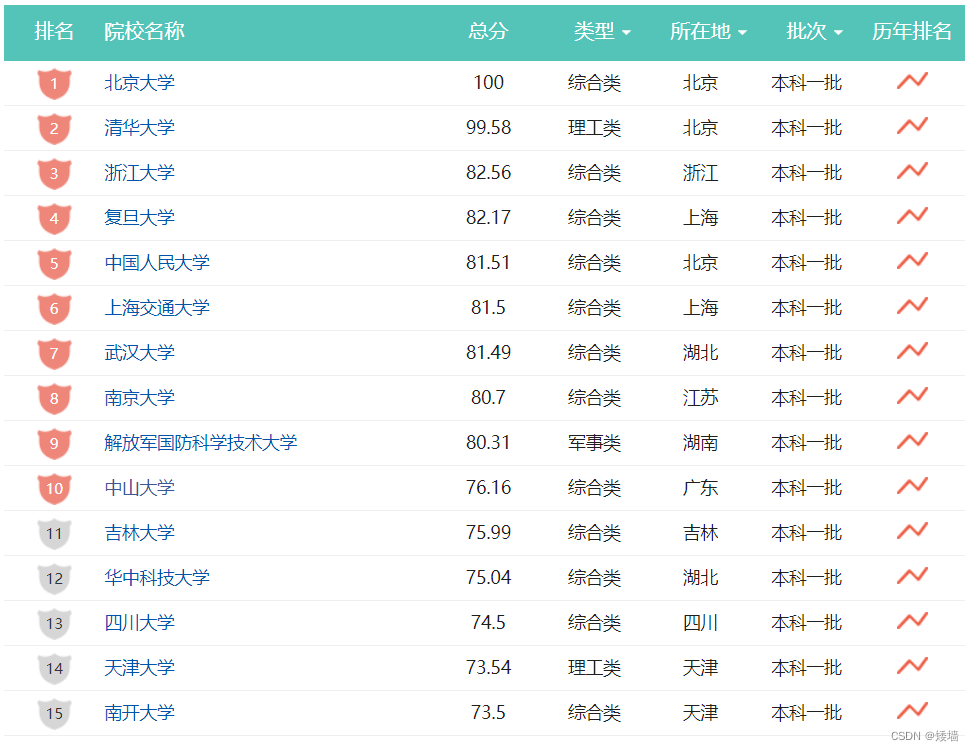Open the 中国人民大学 link
Viewport: 974px width, 751px height.
(157, 263)
